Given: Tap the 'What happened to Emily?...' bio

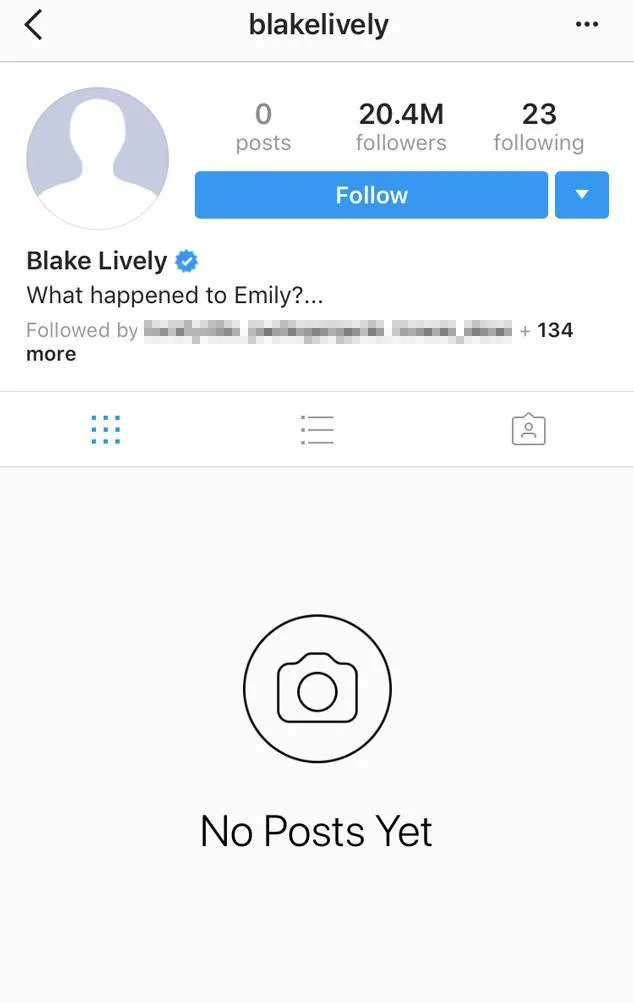Looking at the screenshot, I should coord(175,295).
